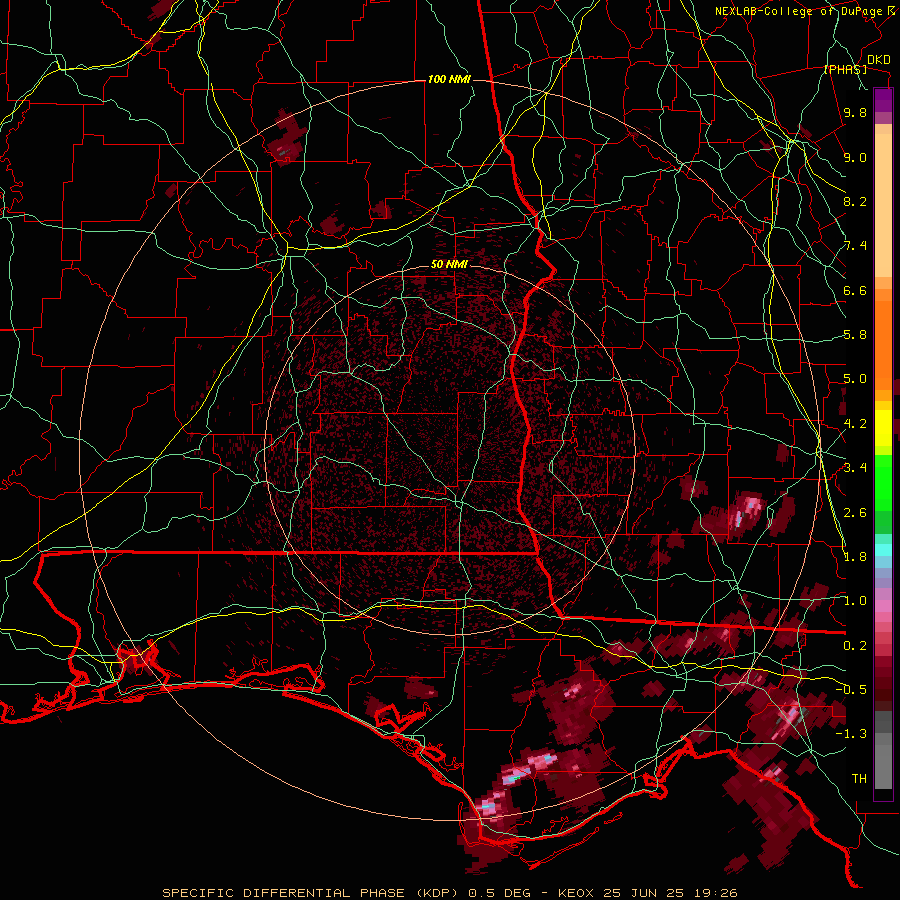Click the 6.6 scale label
900x900 pixels.
point(855,290)
